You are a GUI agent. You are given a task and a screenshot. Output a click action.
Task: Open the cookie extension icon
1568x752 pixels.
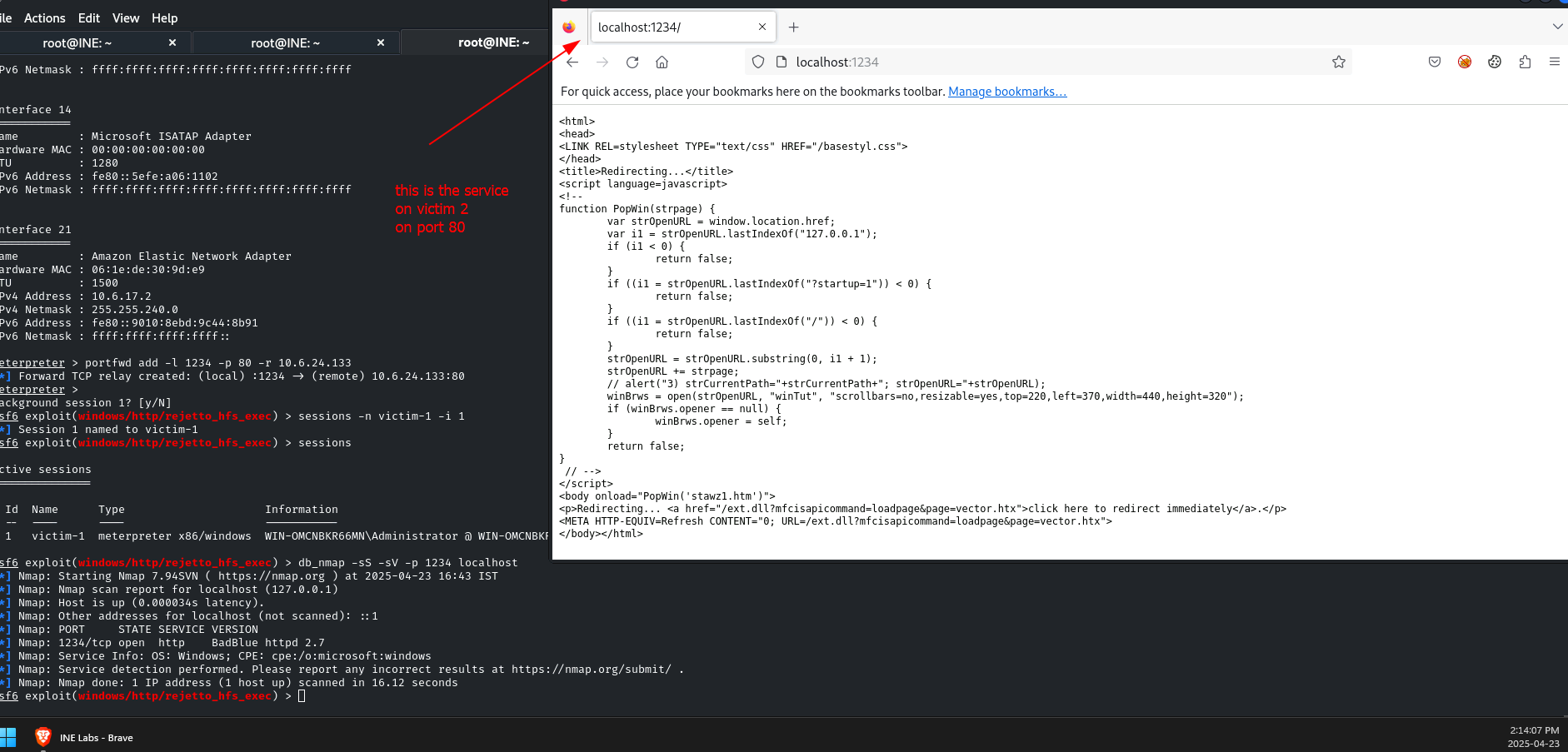pyautogui.click(x=1495, y=62)
